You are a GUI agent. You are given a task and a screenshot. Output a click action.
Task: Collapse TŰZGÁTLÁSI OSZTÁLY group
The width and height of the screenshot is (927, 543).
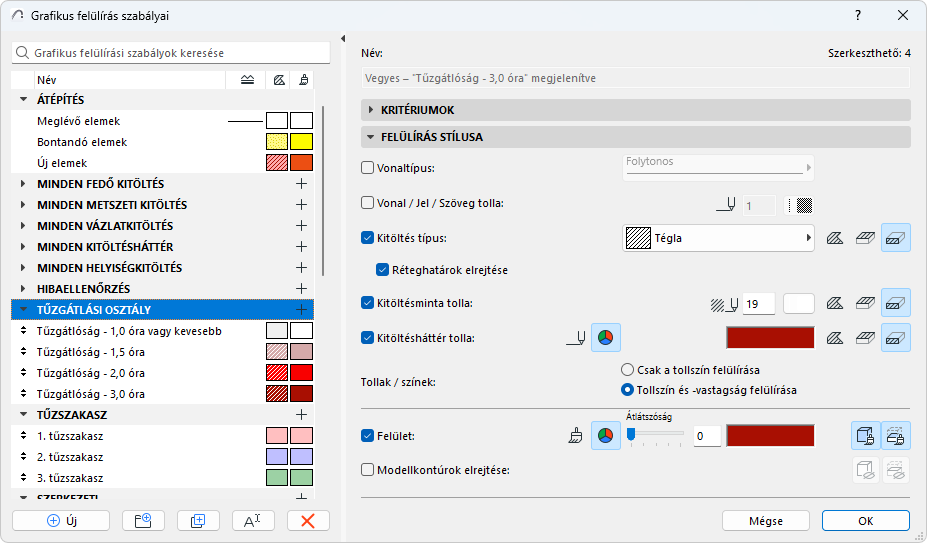(24, 309)
